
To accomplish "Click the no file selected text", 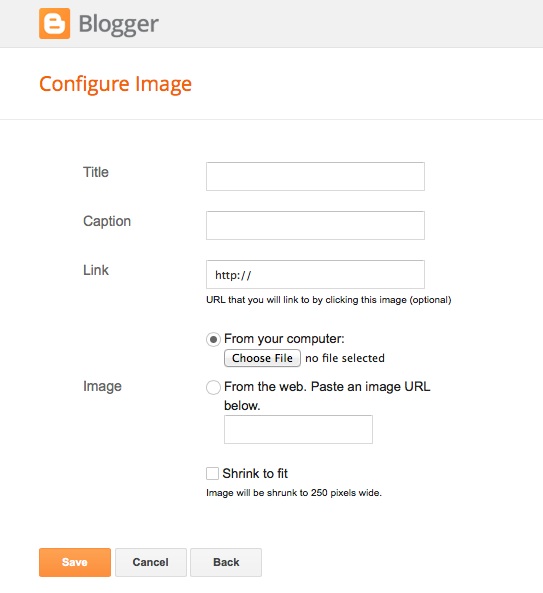I will click(x=345, y=358).
